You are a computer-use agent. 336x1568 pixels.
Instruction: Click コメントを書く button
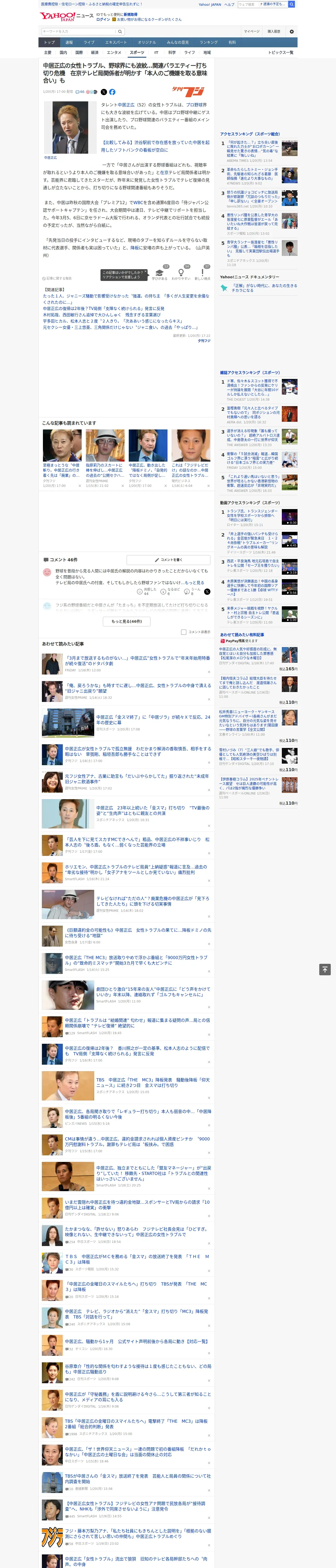[168, 560]
